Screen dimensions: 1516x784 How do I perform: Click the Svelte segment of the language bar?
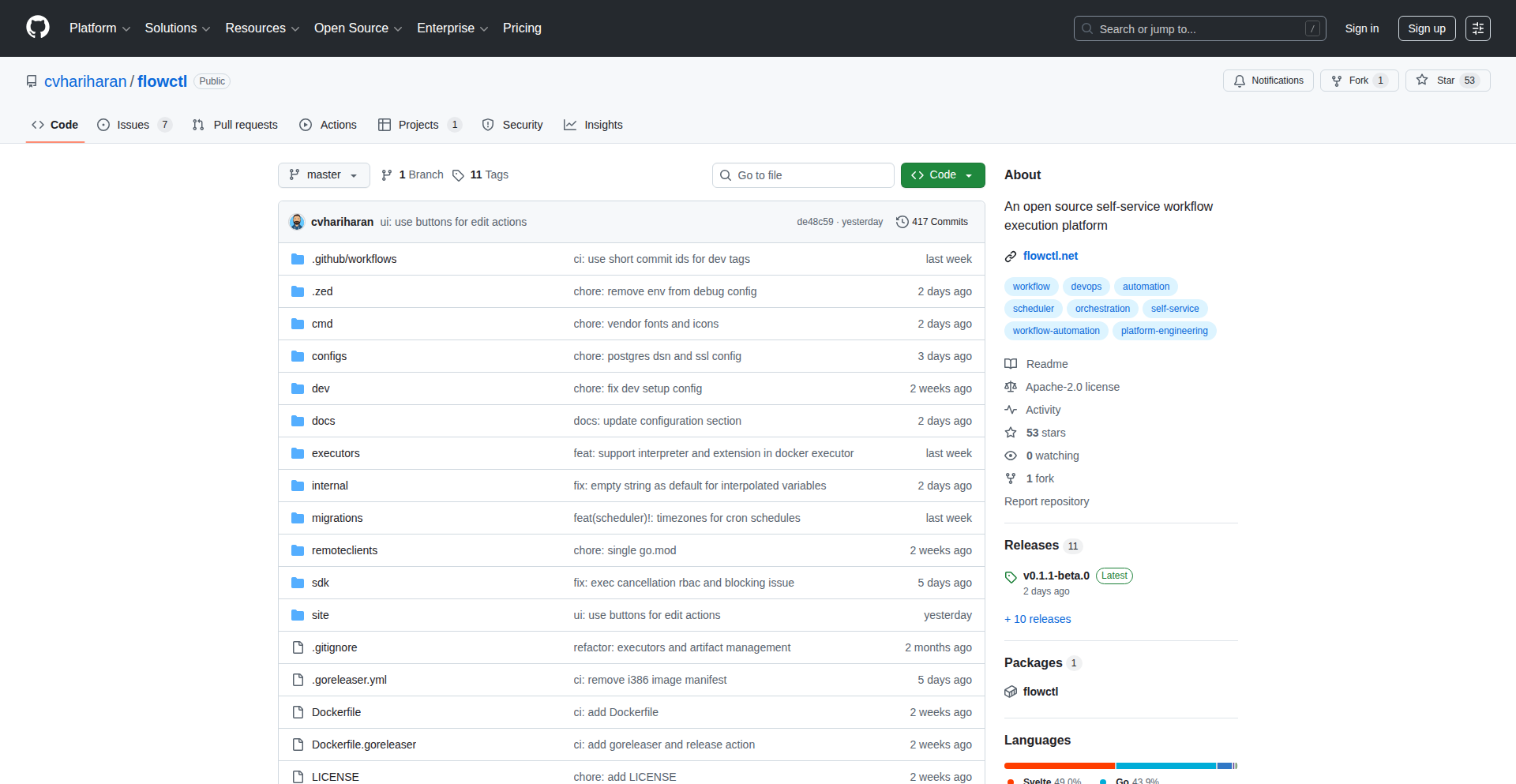pyautogui.click(x=1058, y=765)
